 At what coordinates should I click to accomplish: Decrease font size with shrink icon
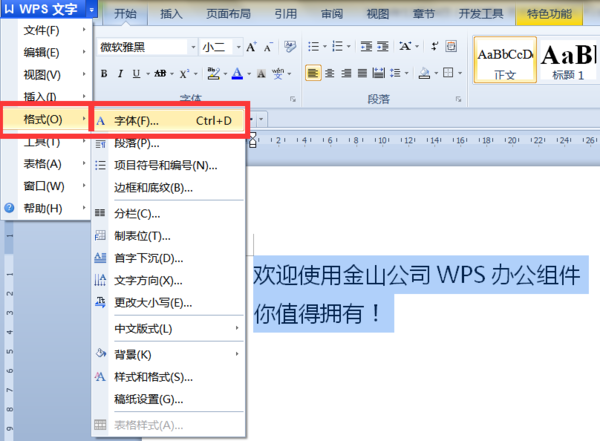click(268, 47)
